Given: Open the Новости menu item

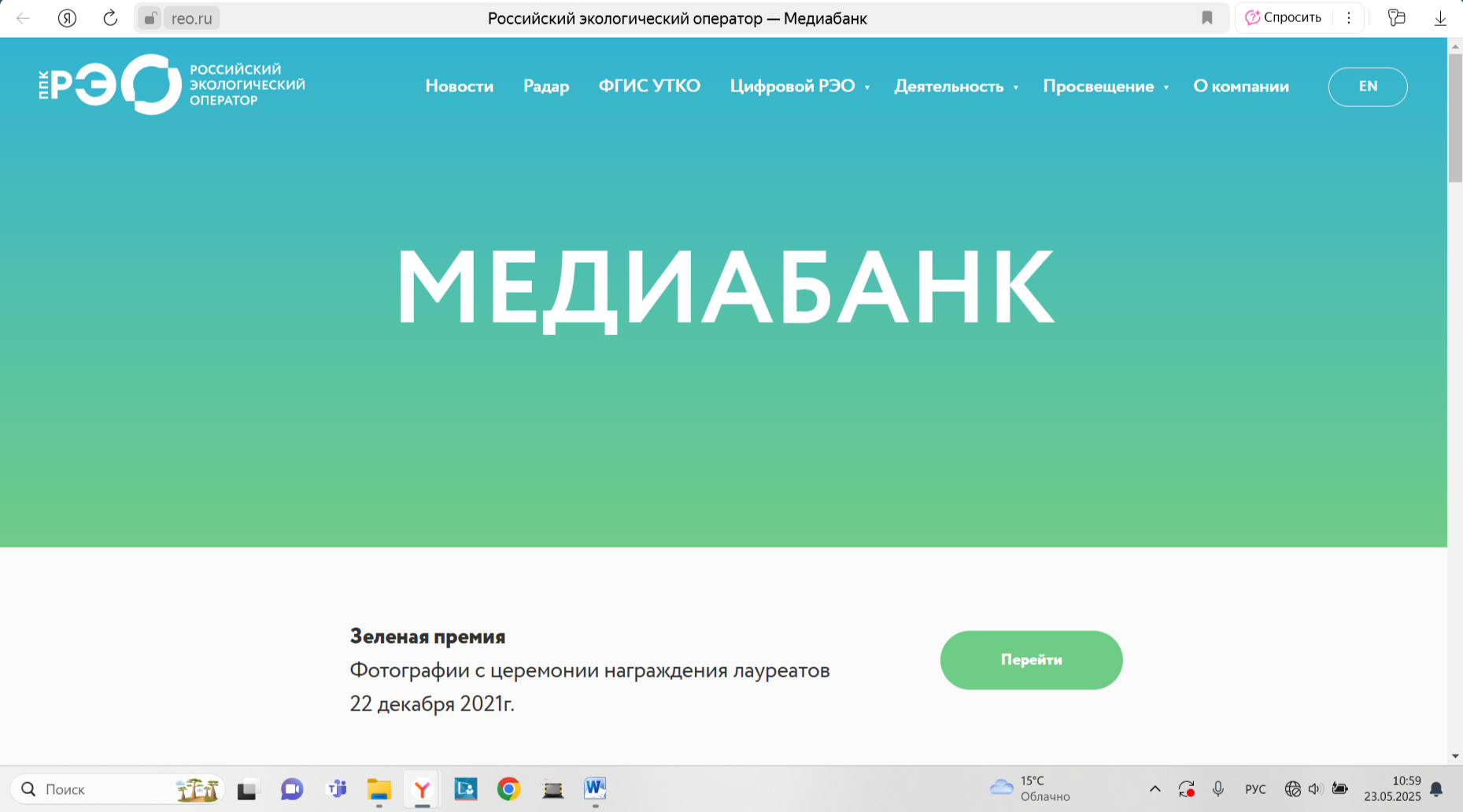Looking at the screenshot, I should tap(460, 87).
